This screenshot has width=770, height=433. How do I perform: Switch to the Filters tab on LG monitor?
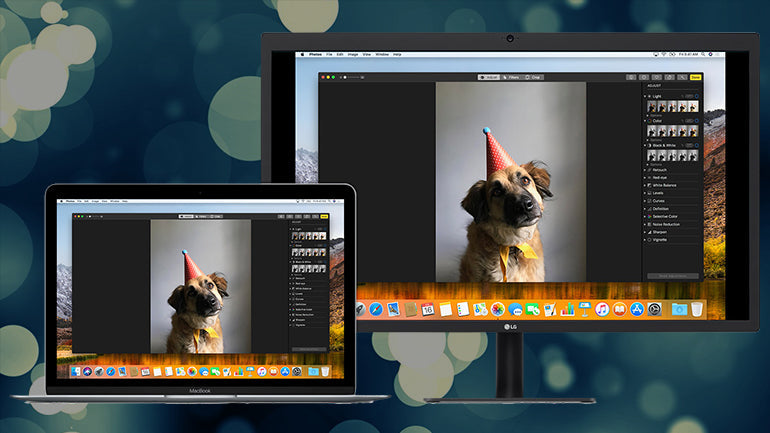click(511, 77)
